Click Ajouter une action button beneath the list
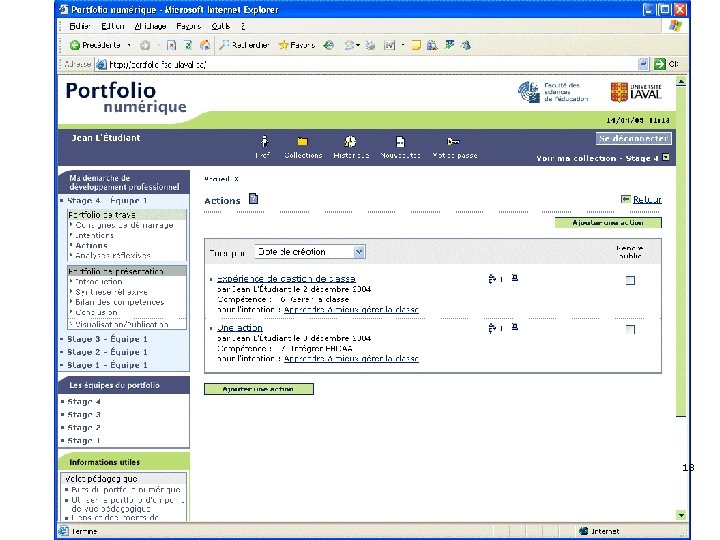Image resolution: width=720 pixels, height=540 pixels. pos(259,389)
